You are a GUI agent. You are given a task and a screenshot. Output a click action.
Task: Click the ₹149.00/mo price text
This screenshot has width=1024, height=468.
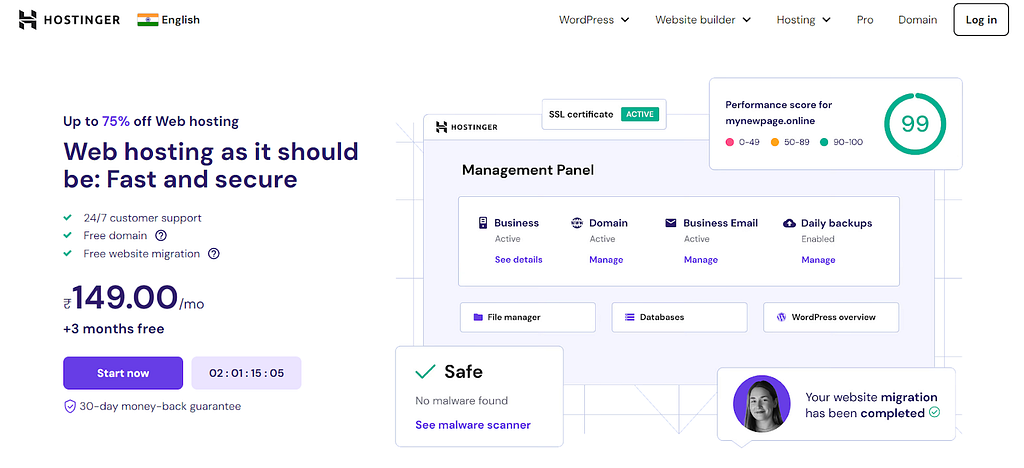click(x=134, y=298)
